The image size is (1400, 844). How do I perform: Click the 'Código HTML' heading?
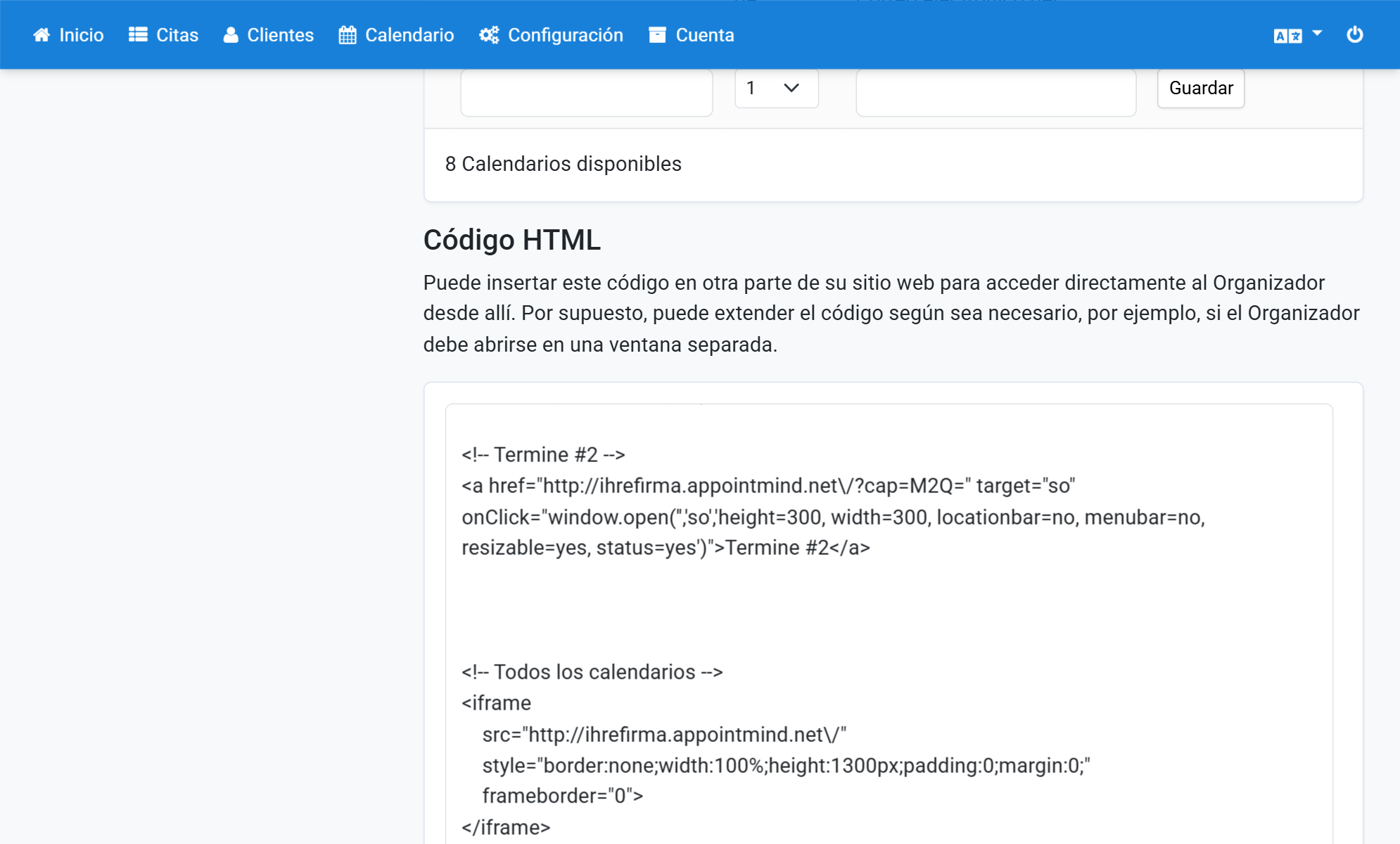click(x=512, y=240)
